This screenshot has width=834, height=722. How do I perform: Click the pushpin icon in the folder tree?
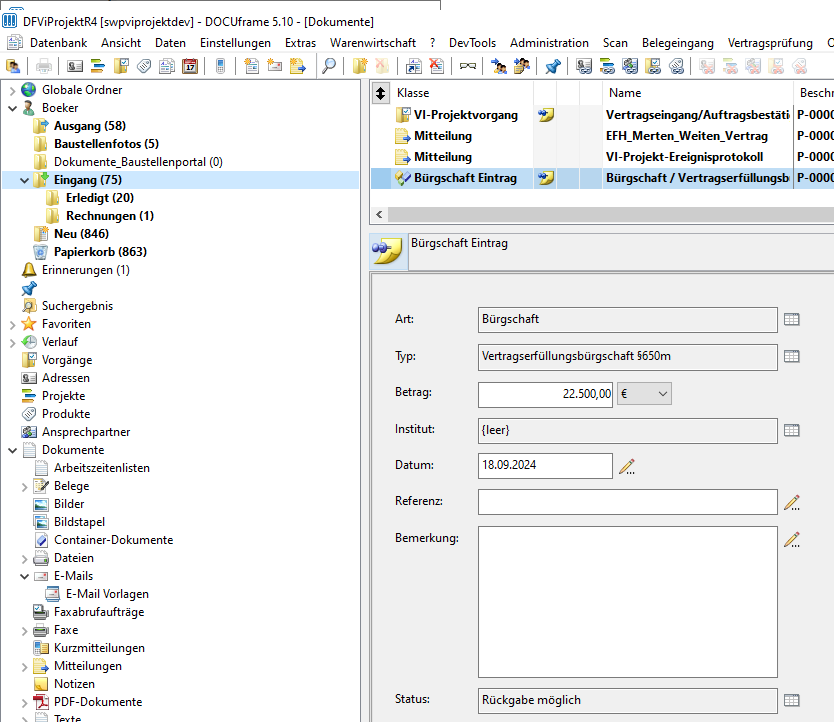[x=29, y=288]
